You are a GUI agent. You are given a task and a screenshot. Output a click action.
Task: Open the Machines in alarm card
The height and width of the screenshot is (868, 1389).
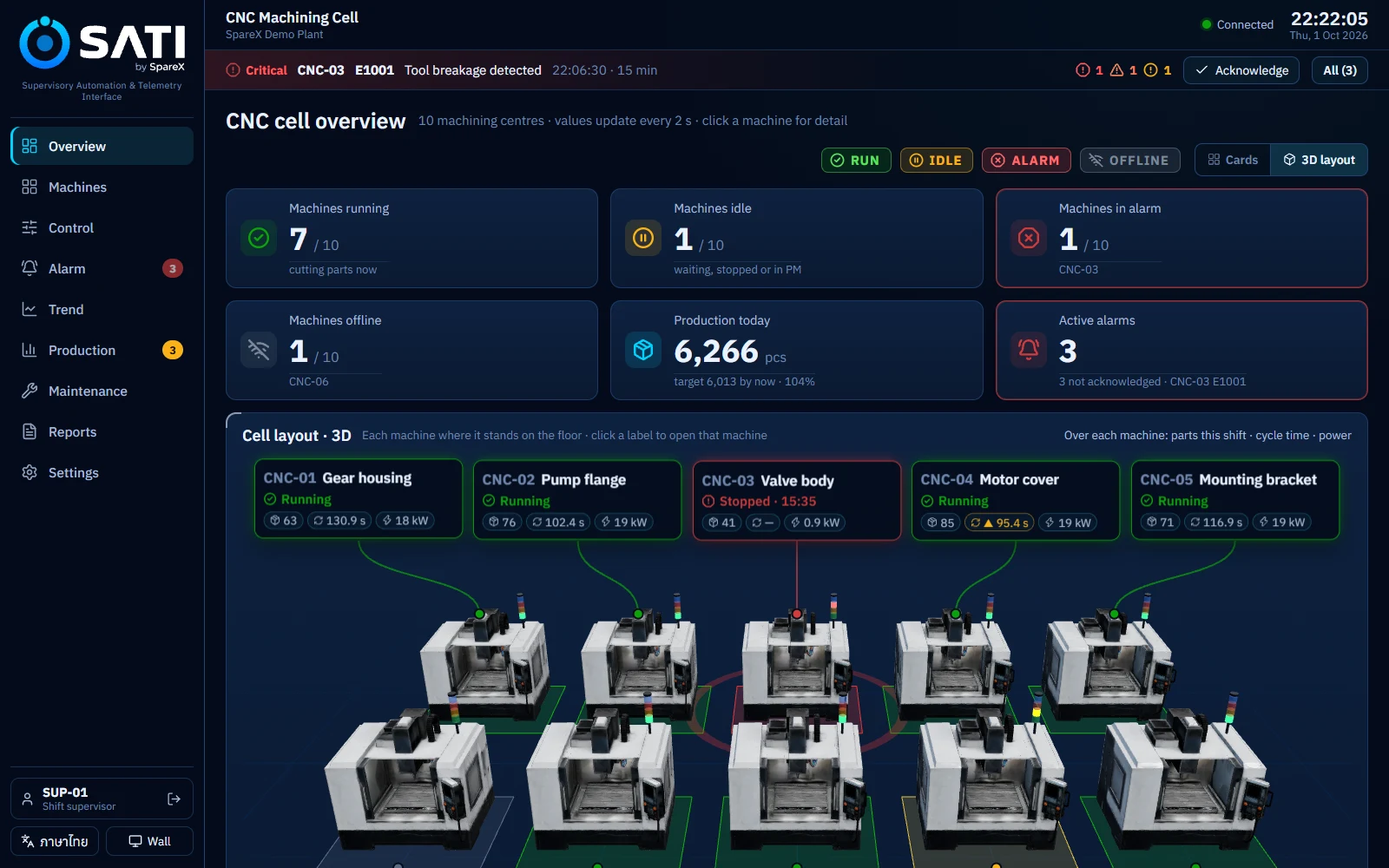point(1182,238)
